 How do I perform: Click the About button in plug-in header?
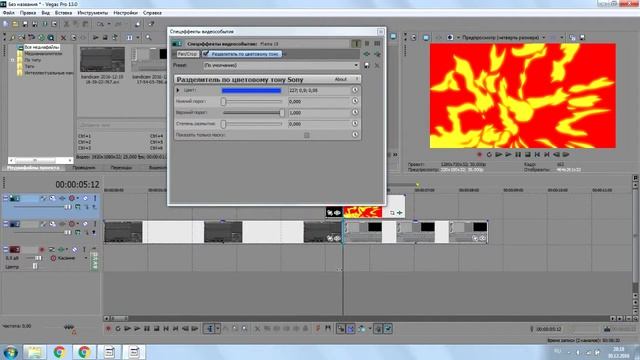340,79
